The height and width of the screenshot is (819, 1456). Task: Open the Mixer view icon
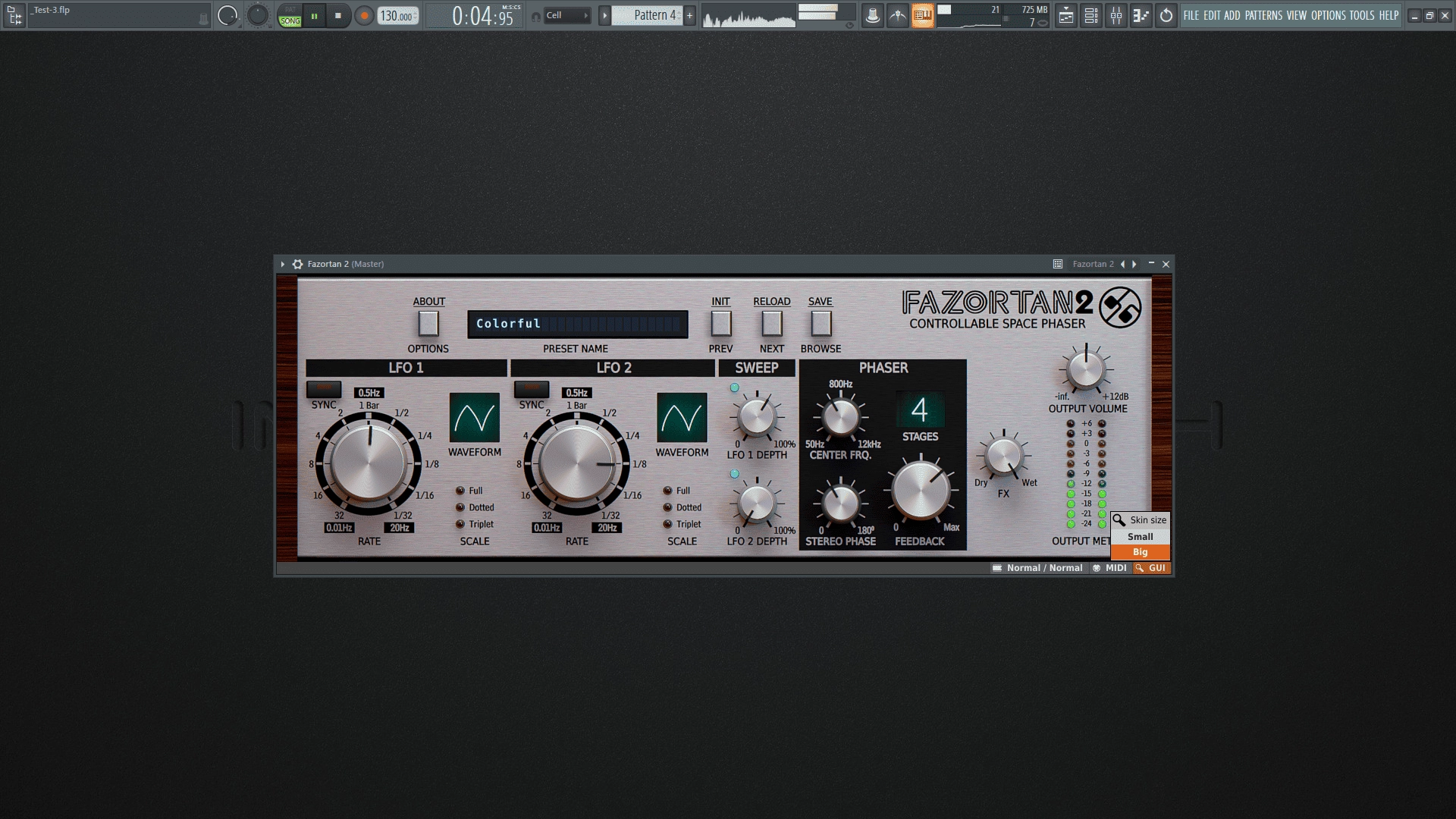pyautogui.click(x=1116, y=15)
